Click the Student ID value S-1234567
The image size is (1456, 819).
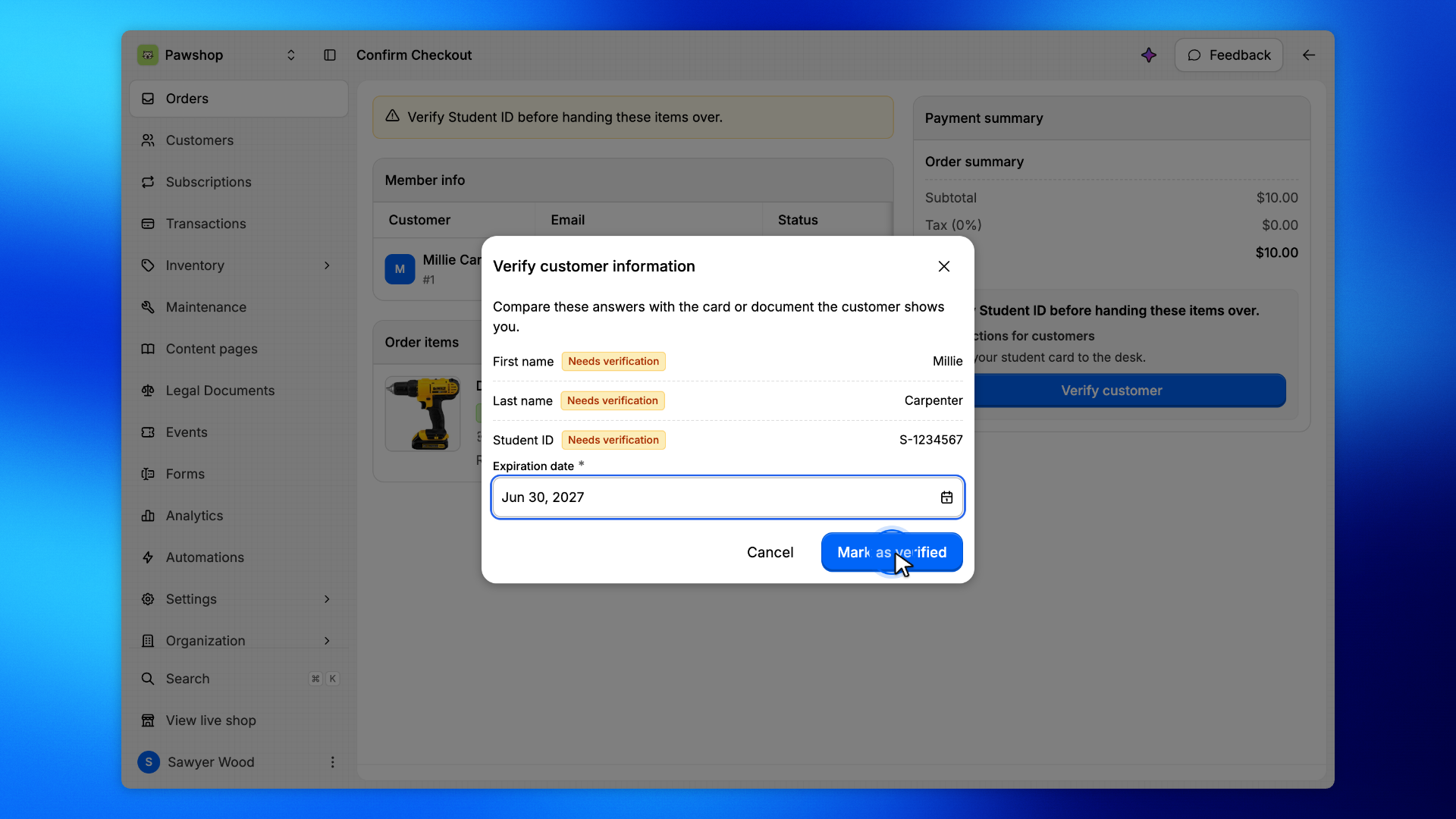(x=930, y=440)
